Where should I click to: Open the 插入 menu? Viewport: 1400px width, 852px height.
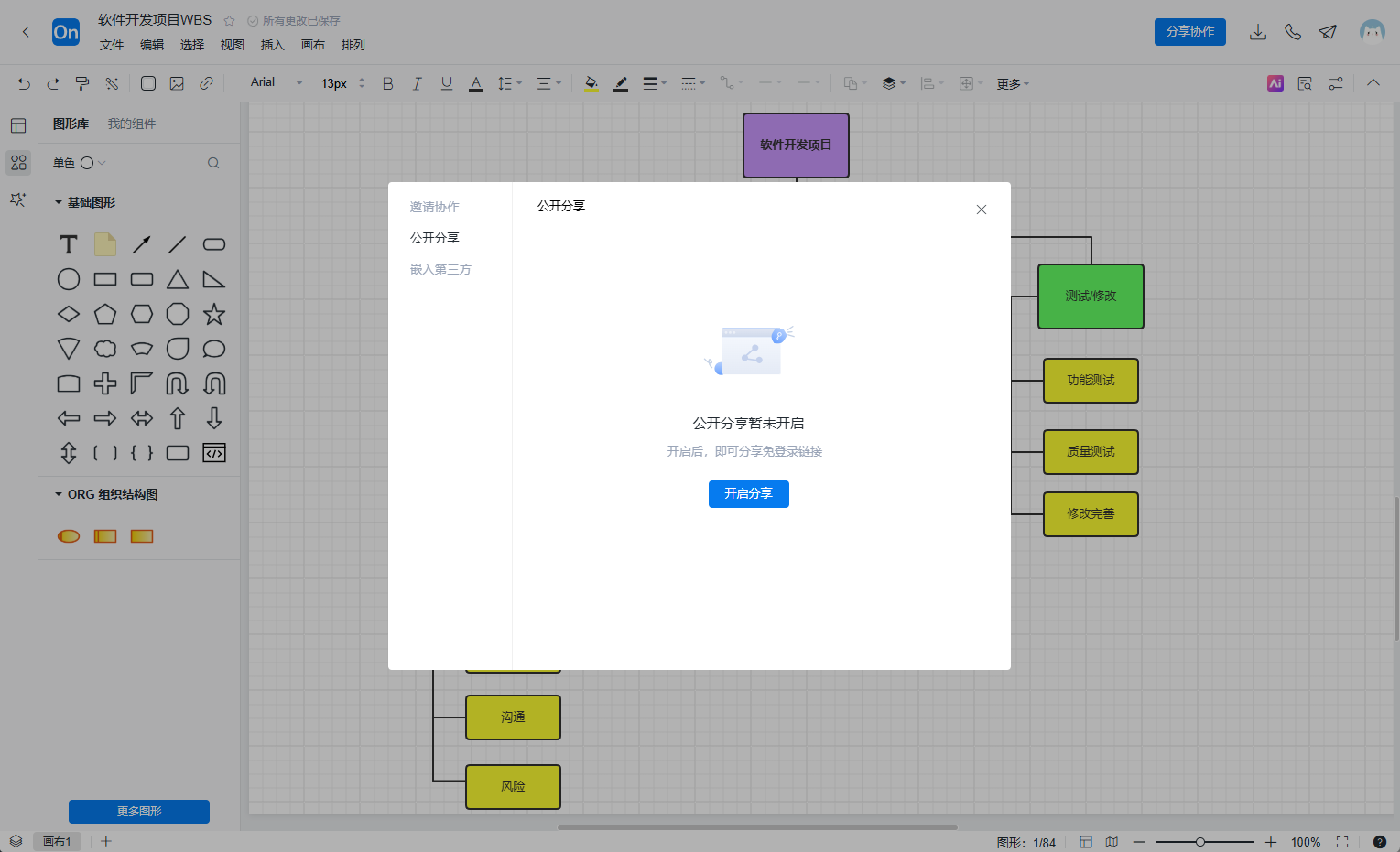pos(272,45)
